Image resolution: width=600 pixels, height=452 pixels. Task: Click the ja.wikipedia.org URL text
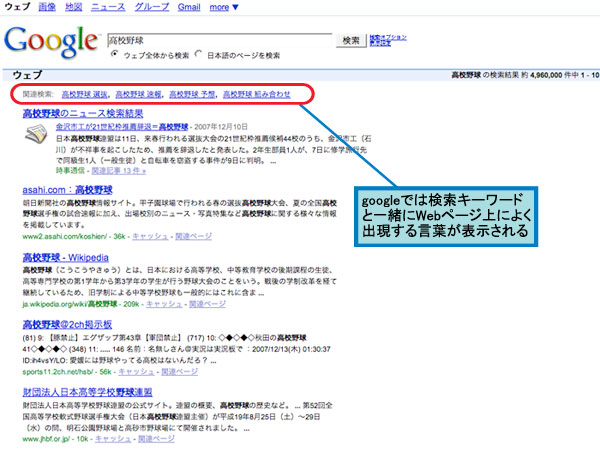[x=70, y=304]
